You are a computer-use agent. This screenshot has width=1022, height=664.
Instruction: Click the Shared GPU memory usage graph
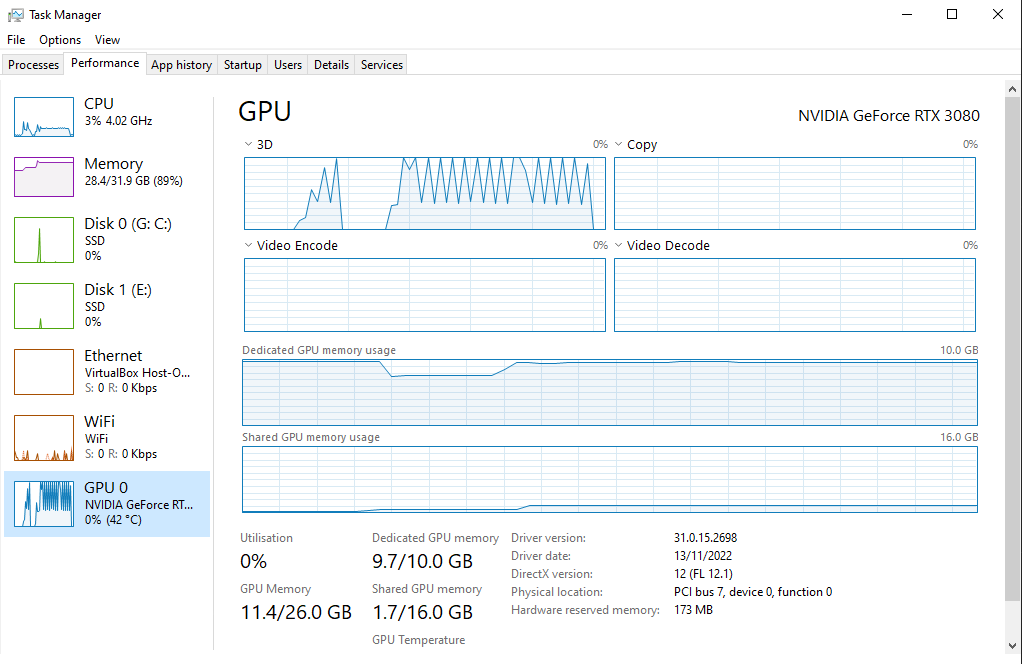click(610, 480)
